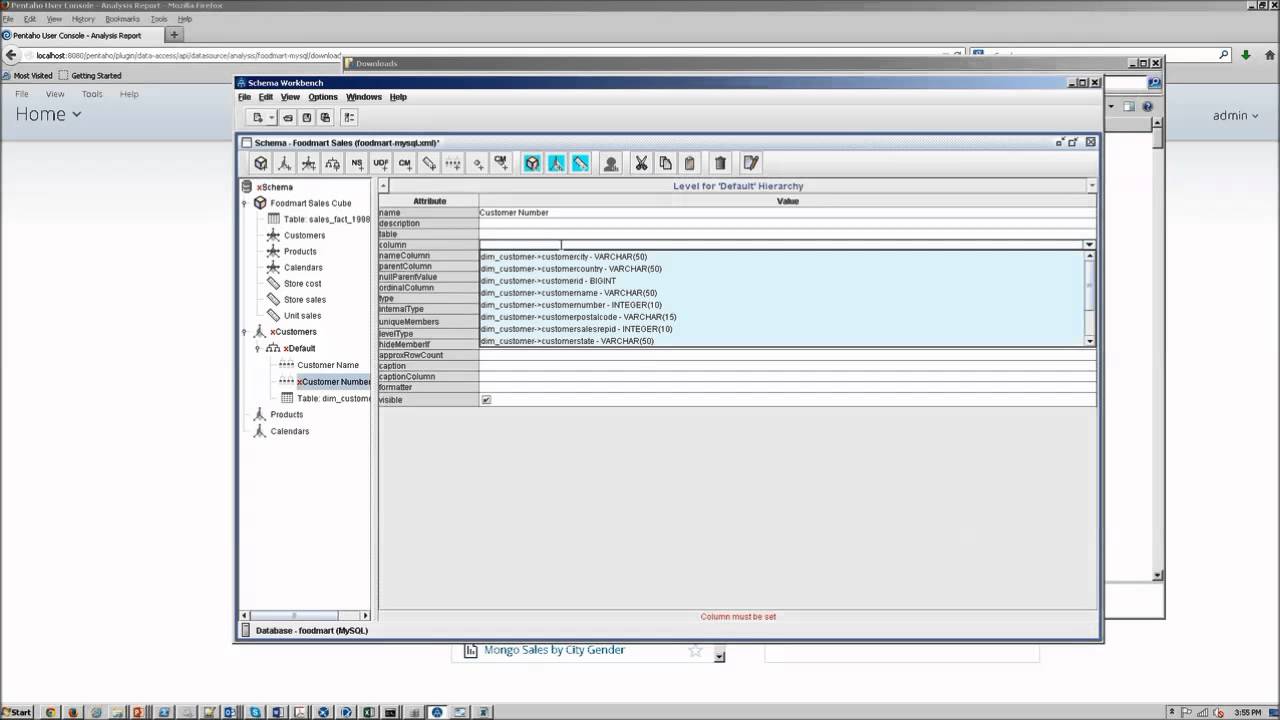Viewport: 1280px width, 720px height.
Task: Click the Add Hierarchy toolbar icon
Action: click(333, 163)
